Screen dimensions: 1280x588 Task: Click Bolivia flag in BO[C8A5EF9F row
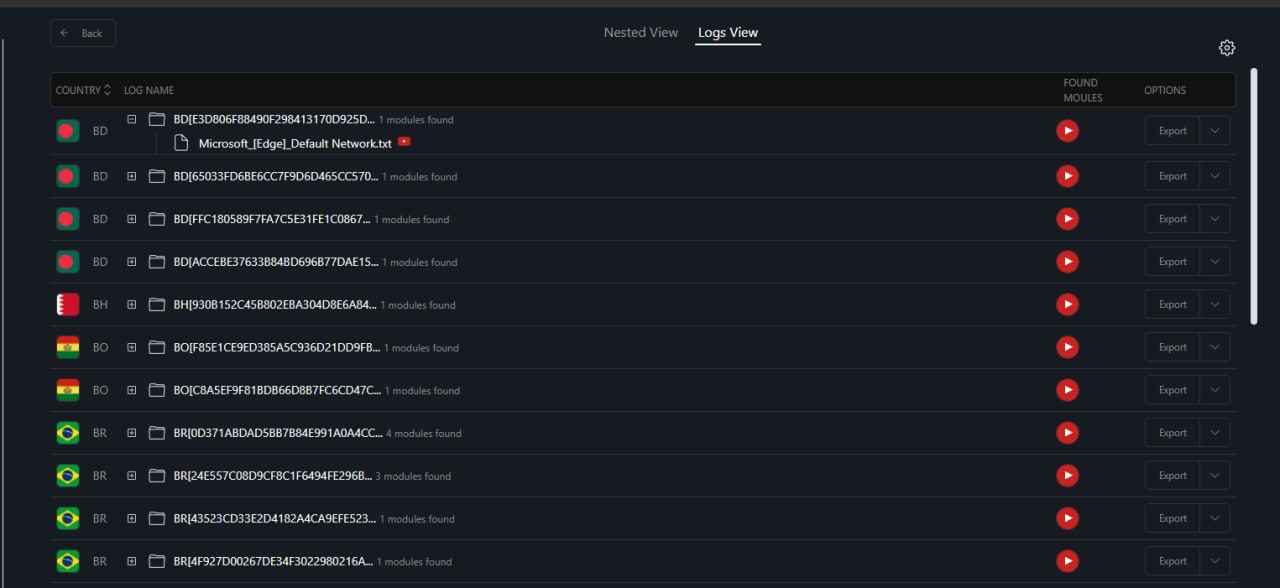tap(68, 390)
